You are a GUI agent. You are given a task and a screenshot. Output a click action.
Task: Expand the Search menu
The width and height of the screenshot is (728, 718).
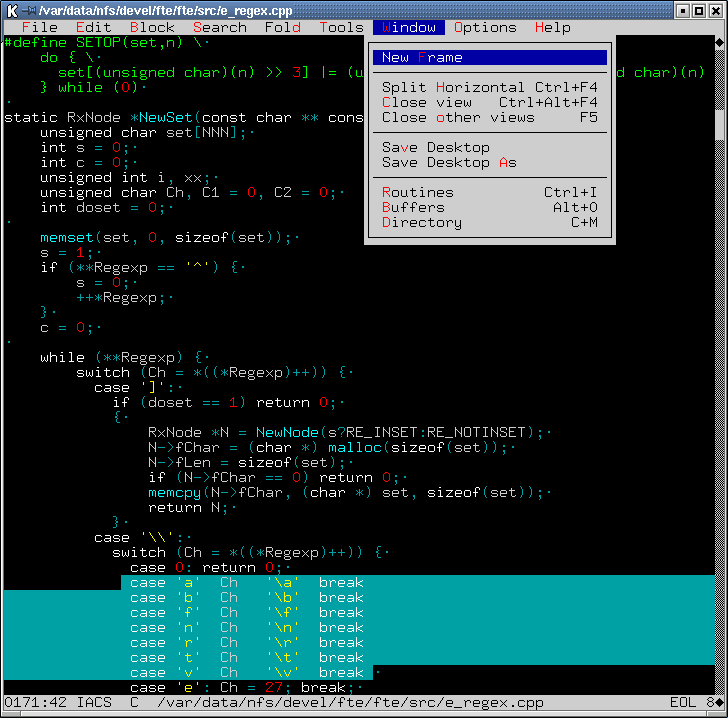pos(219,27)
